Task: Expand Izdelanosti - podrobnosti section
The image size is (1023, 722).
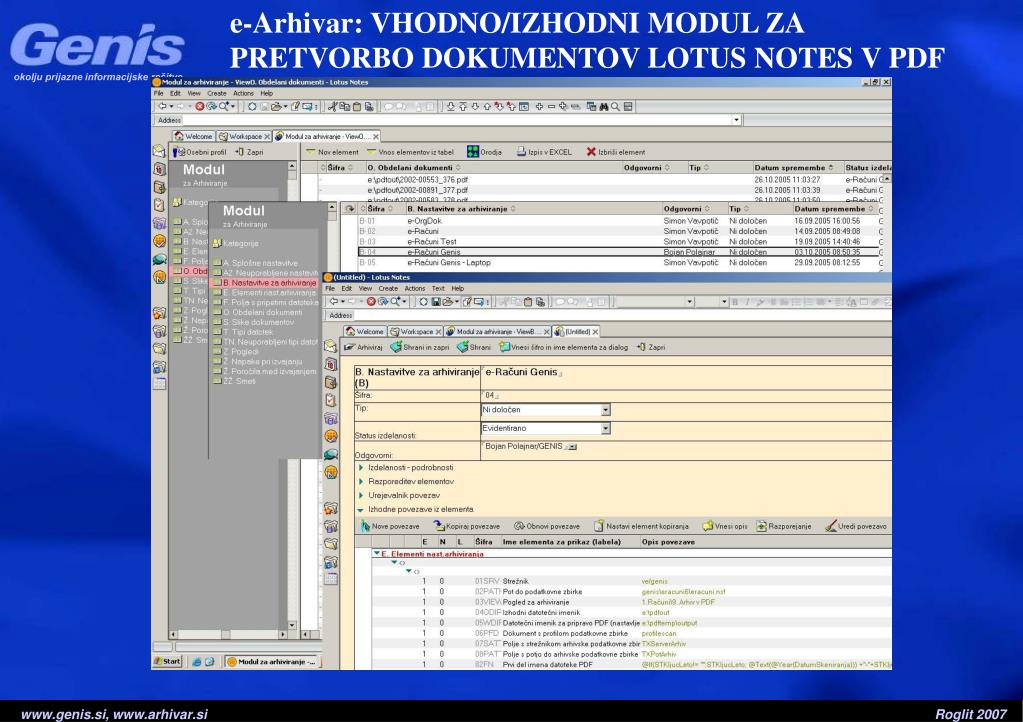Action: coord(361,468)
